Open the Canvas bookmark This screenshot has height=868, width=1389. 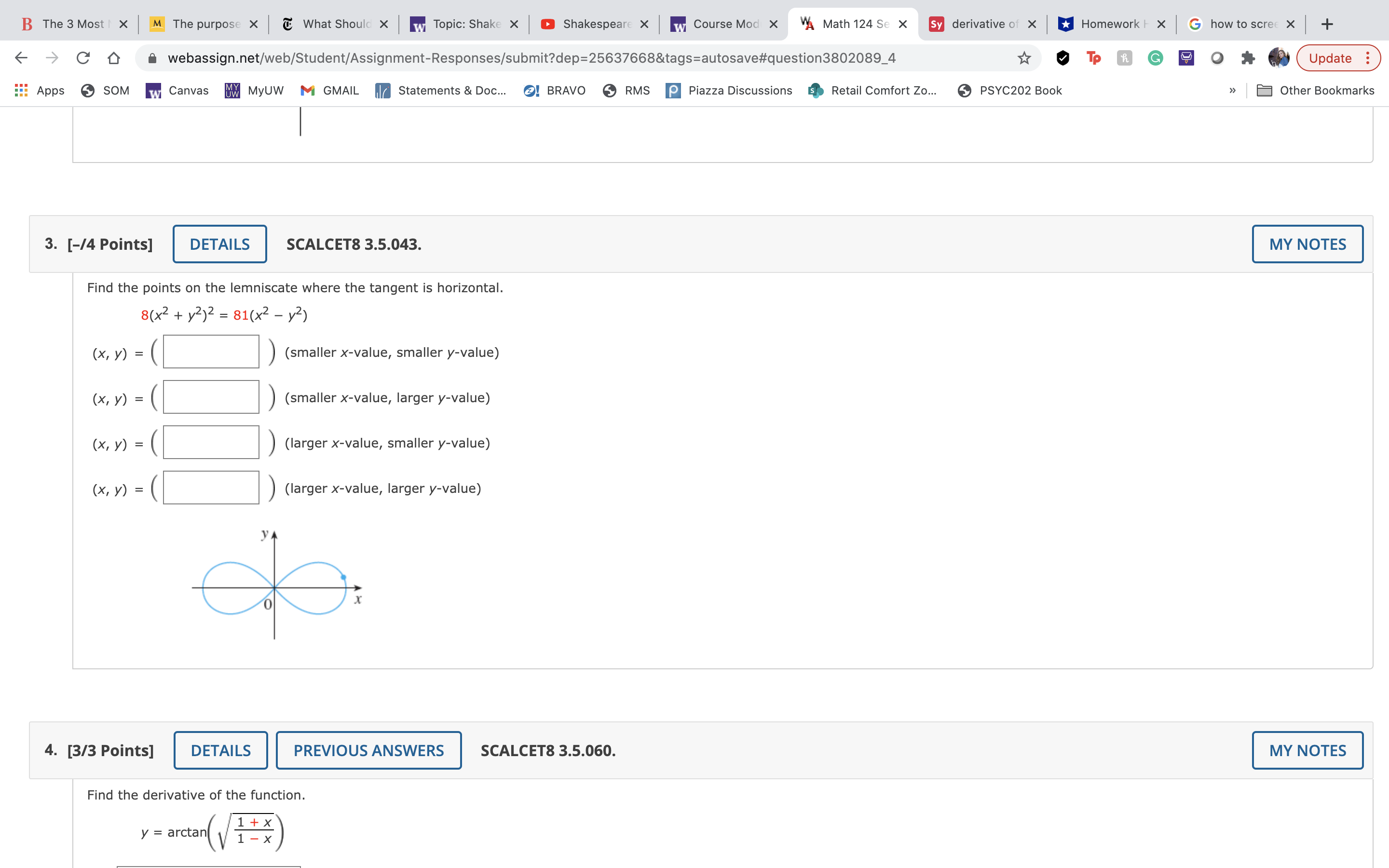pos(177,91)
